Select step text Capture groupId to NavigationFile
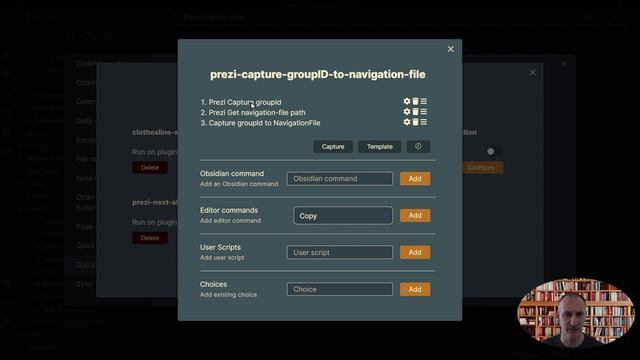Screen dimensions: 640x360 [264, 123]
